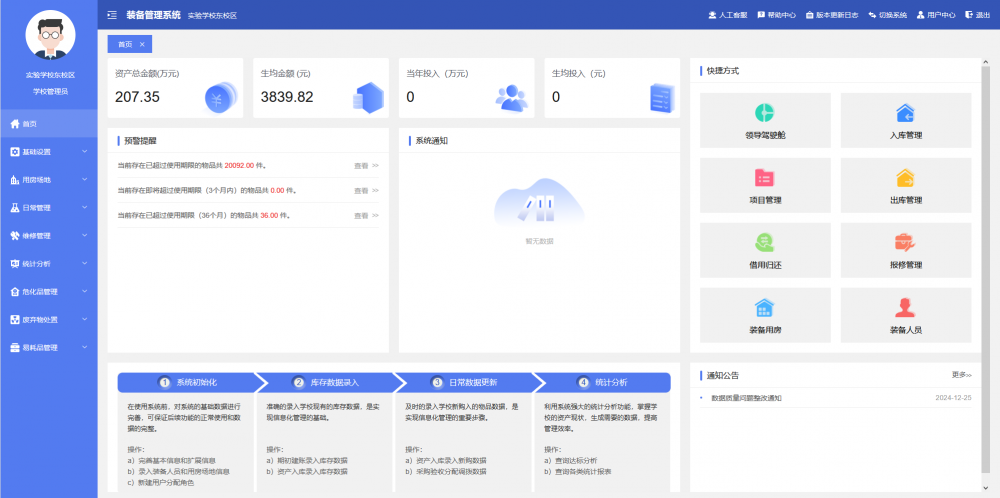Open the 领导驾驶舱 shortcut icon

[765, 112]
